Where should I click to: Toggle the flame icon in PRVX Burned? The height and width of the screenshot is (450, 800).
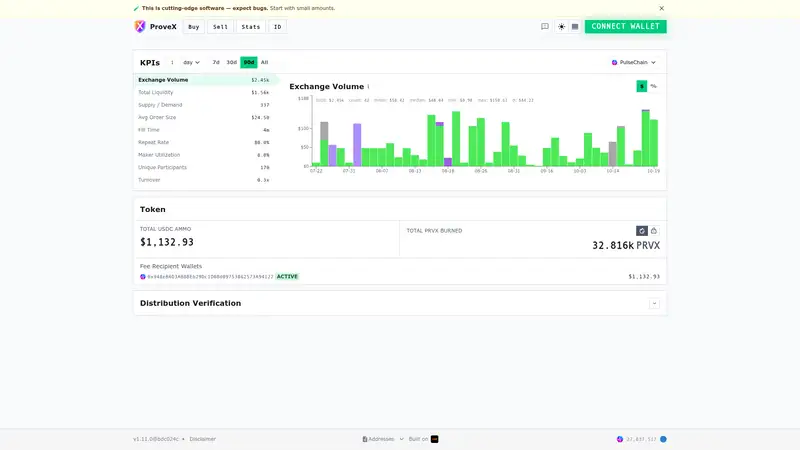tap(654, 231)
